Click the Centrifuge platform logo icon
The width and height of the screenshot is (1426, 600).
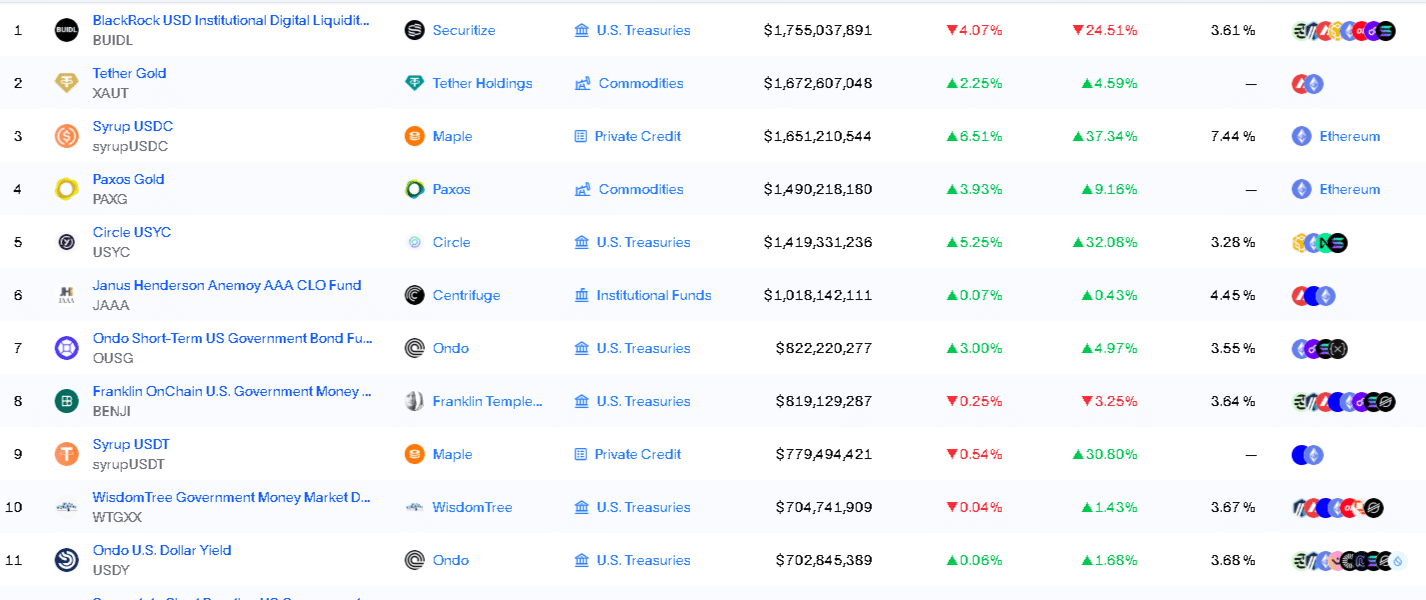pyautogui.click(x=415, y=295)
